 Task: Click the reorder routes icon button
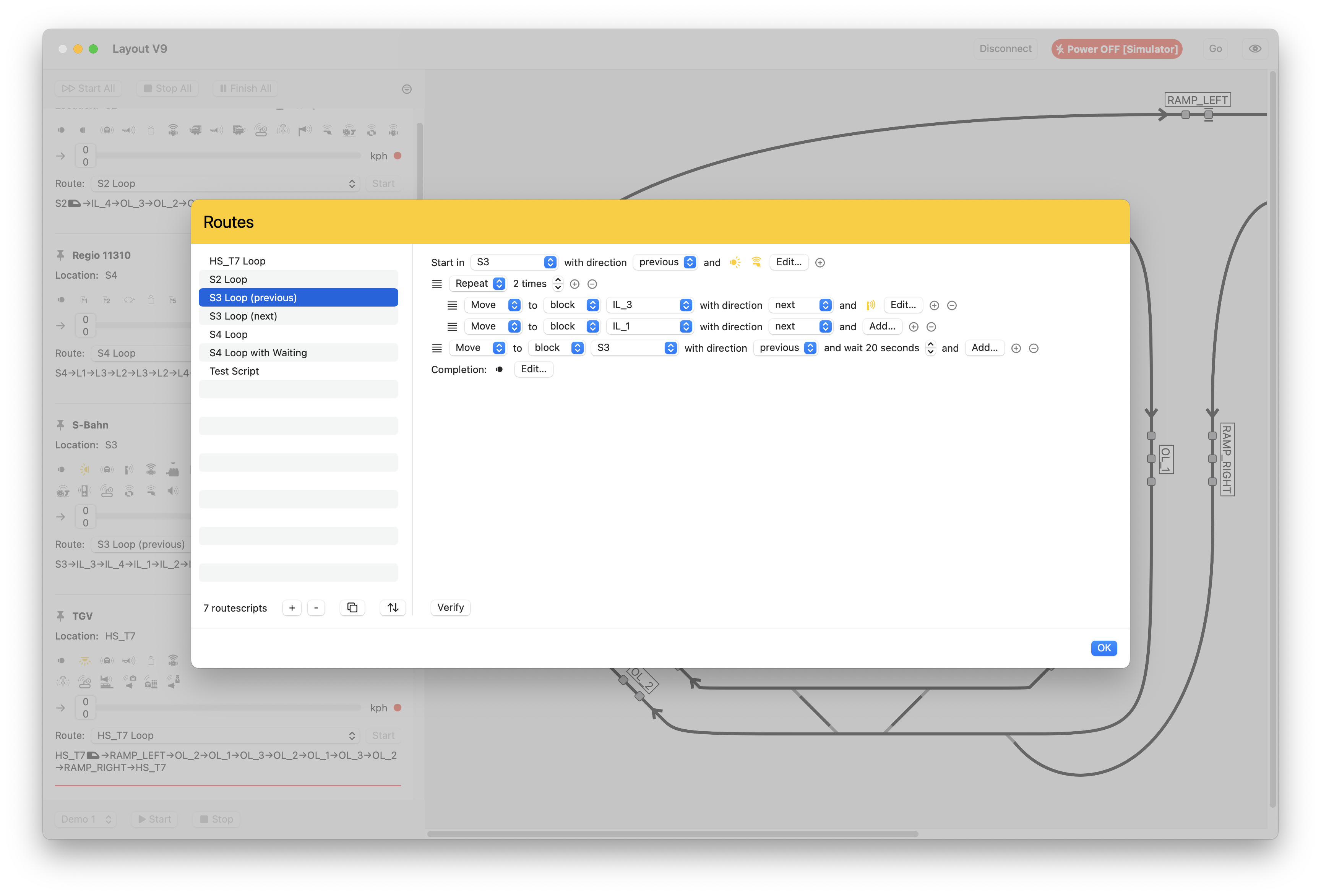point(394,607)
